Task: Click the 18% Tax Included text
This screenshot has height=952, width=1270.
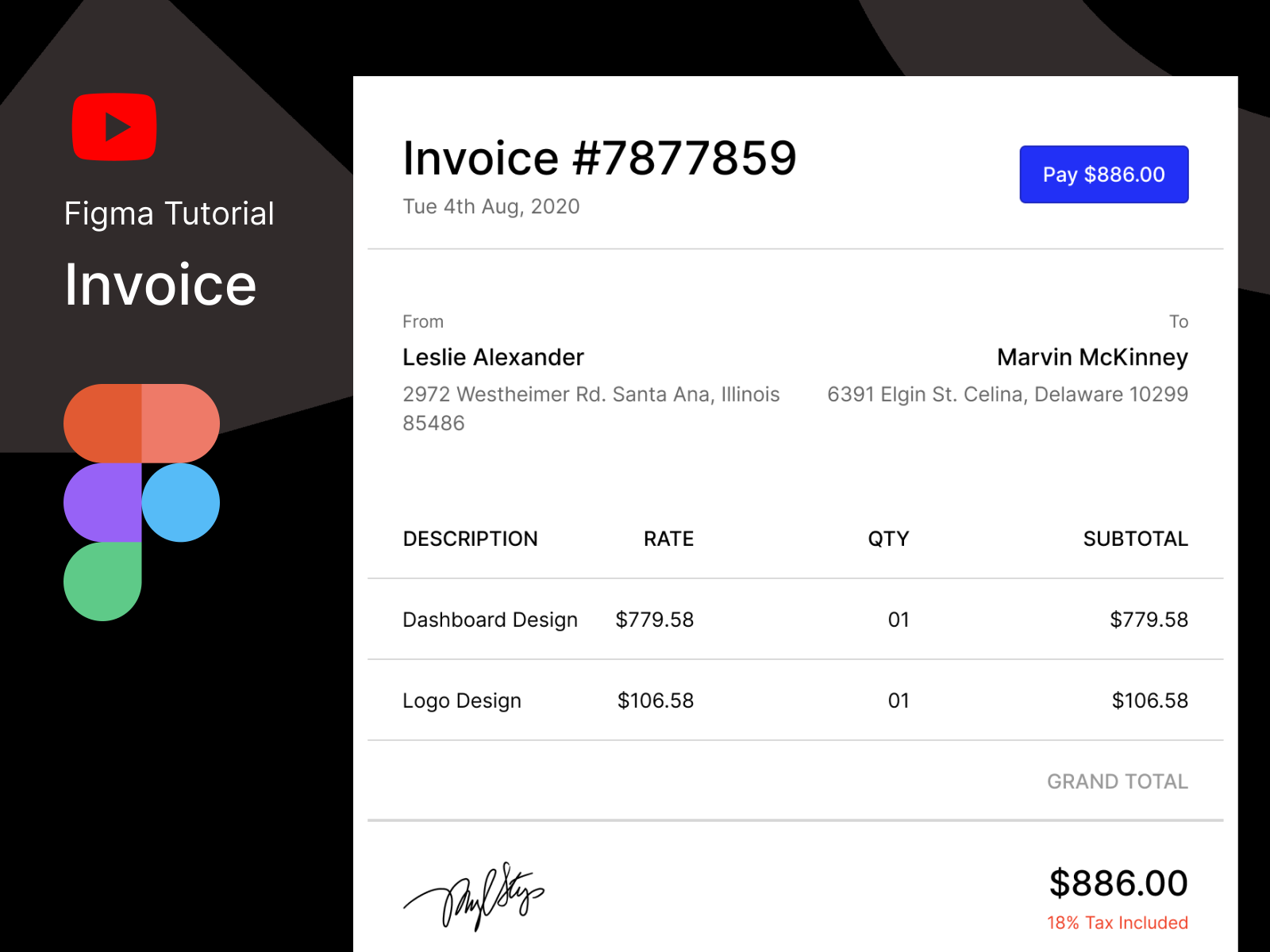Action: tap(1117, 923)
